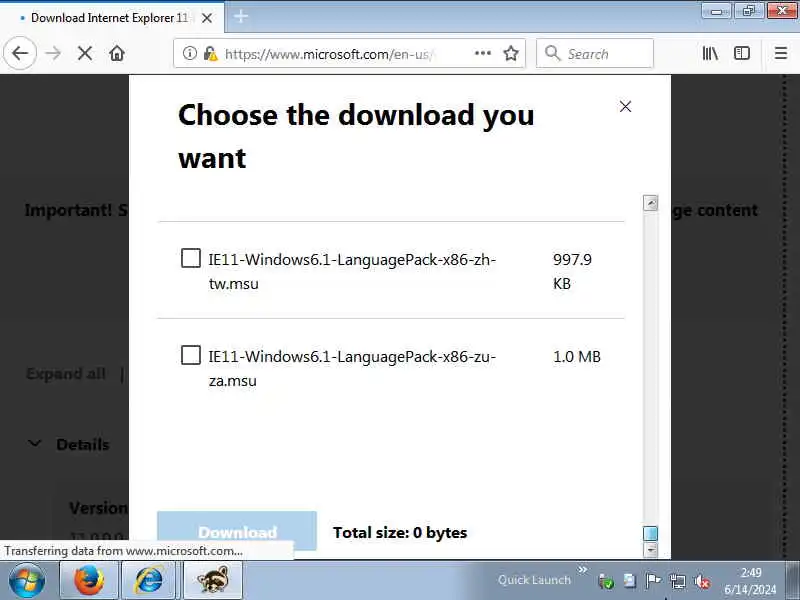Click the dialog scrollbar up arrow

click(651, 203)
